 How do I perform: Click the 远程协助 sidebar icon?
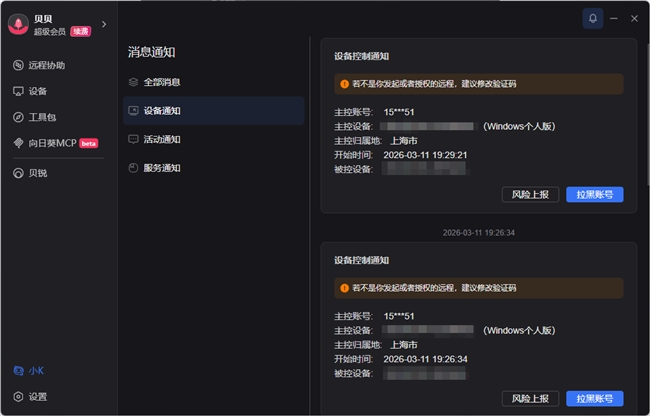click(18, 65)
